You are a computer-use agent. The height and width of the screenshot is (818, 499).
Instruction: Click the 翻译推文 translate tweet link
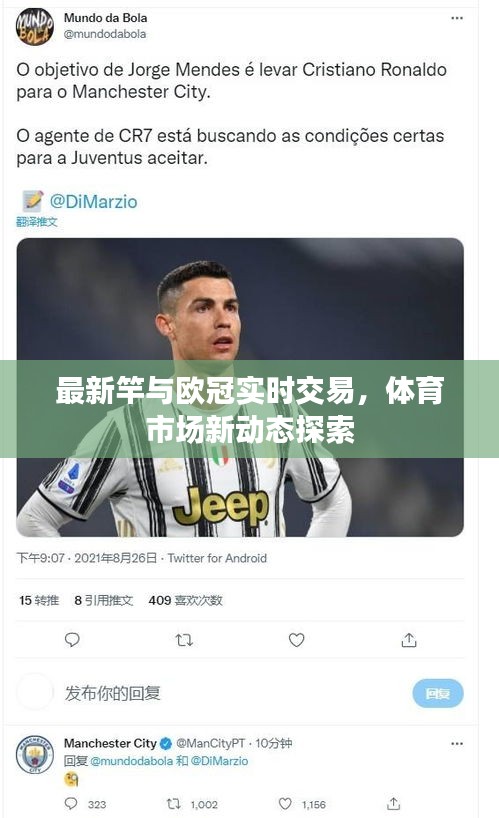point(36,222)
